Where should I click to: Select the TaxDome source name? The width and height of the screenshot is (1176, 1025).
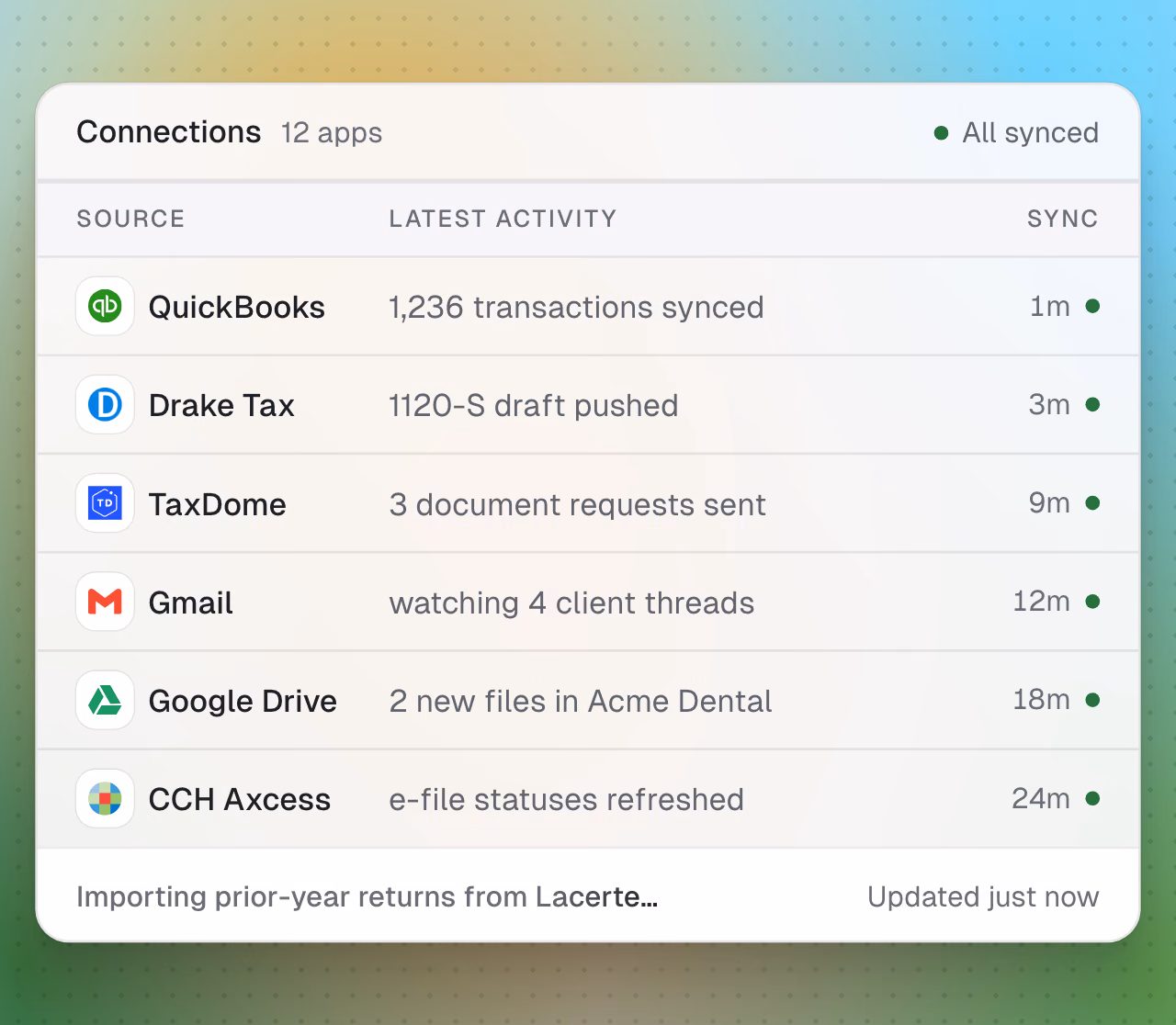tap(218, 504)
